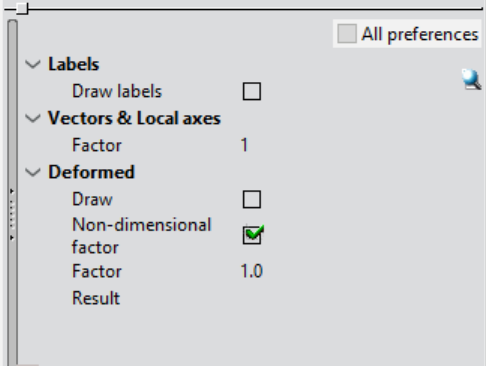Enable the All preferences checkbox
Image resolution: width=486 pixels, height=366 pixels.
click(347, 34)
